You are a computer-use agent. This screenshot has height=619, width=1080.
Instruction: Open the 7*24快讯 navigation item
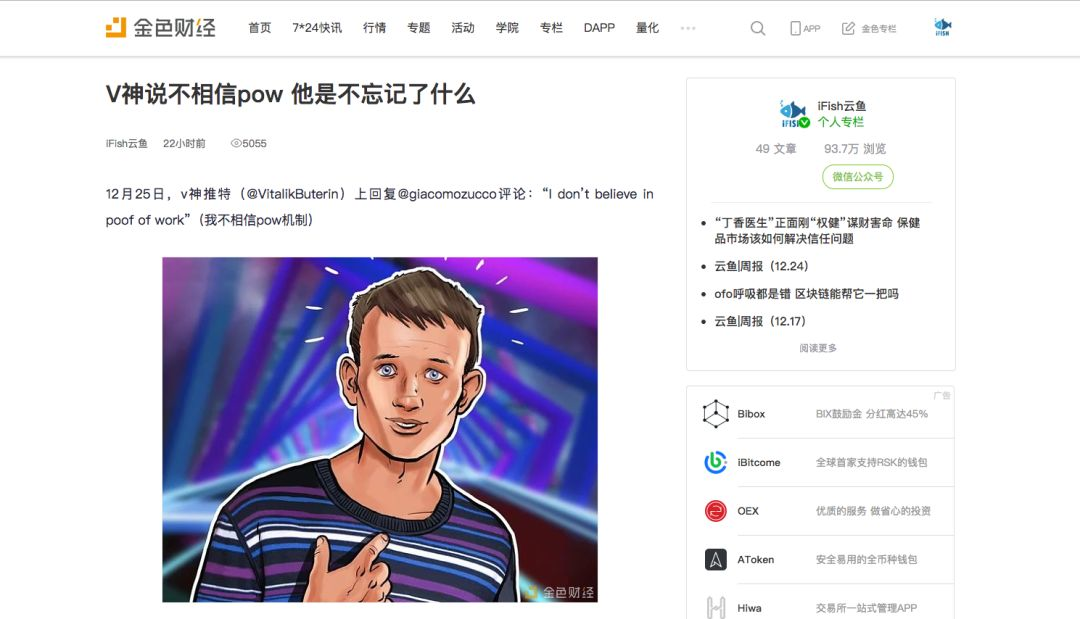[x=317, y=28]
